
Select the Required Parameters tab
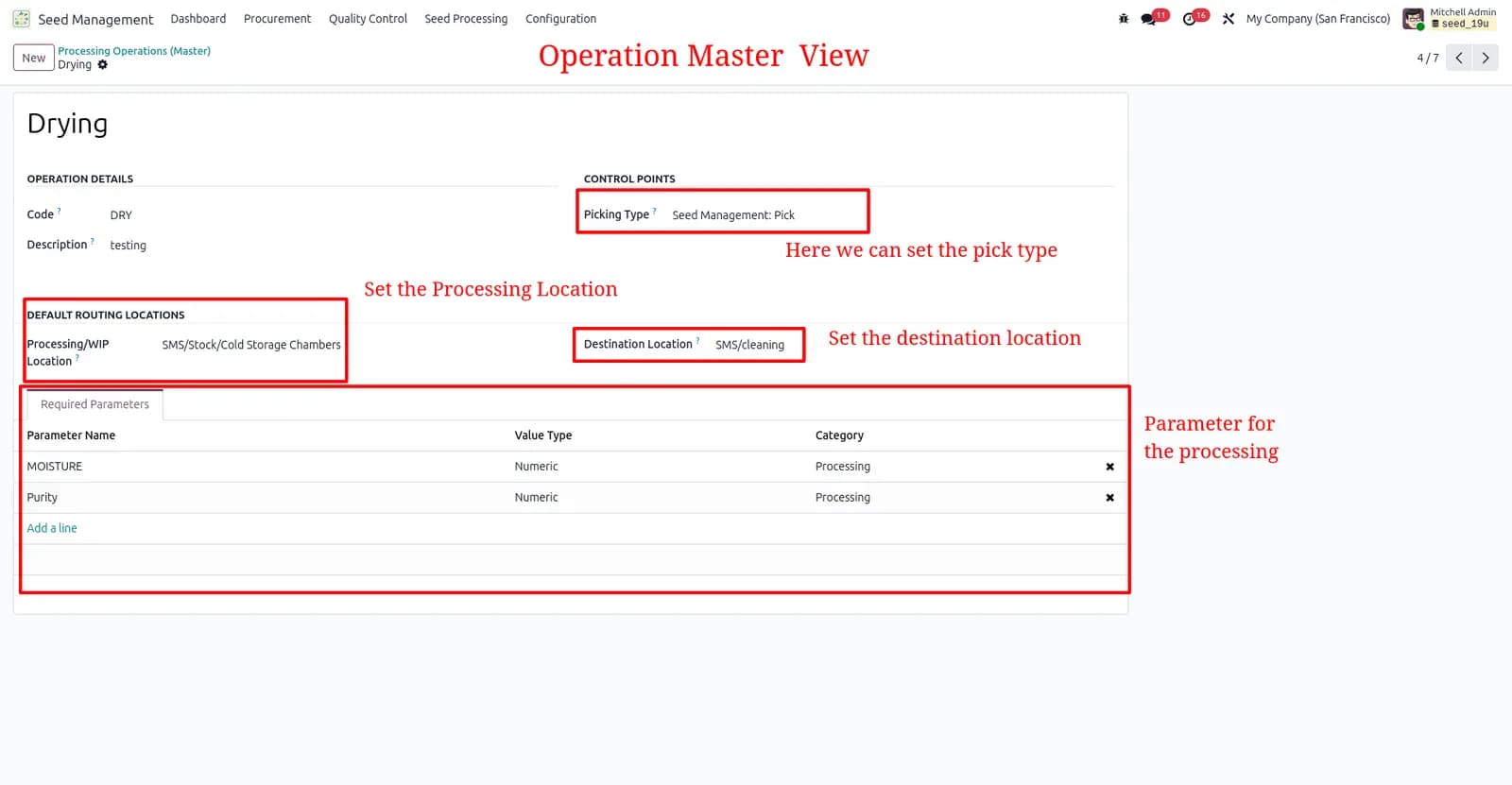pos(94,404)
